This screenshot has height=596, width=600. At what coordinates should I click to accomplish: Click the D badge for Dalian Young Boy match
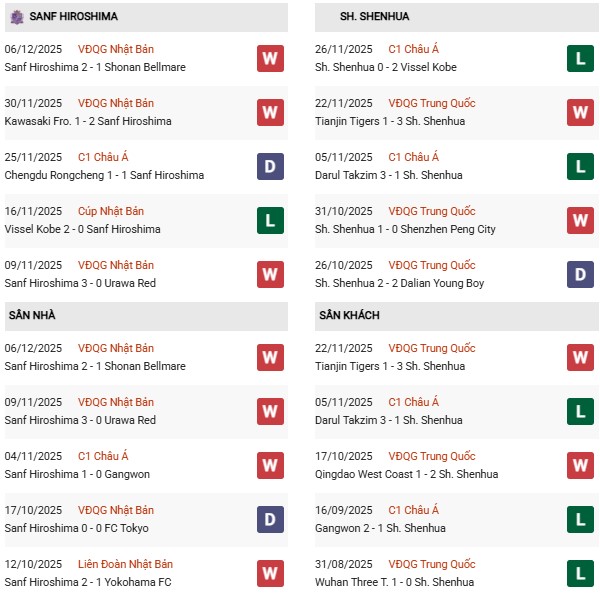point(581,274)
